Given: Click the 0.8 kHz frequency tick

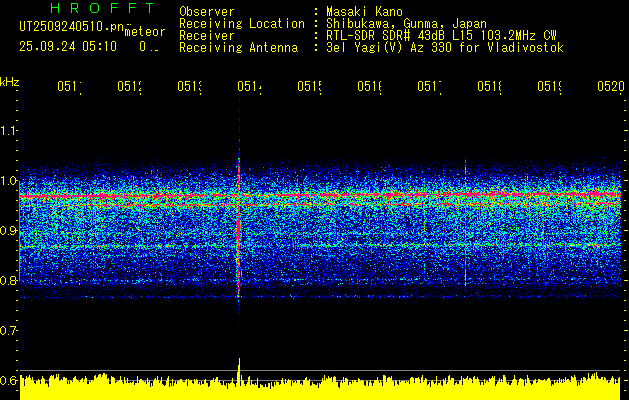Looking at the screenshot, I should [x=9, y=281].
